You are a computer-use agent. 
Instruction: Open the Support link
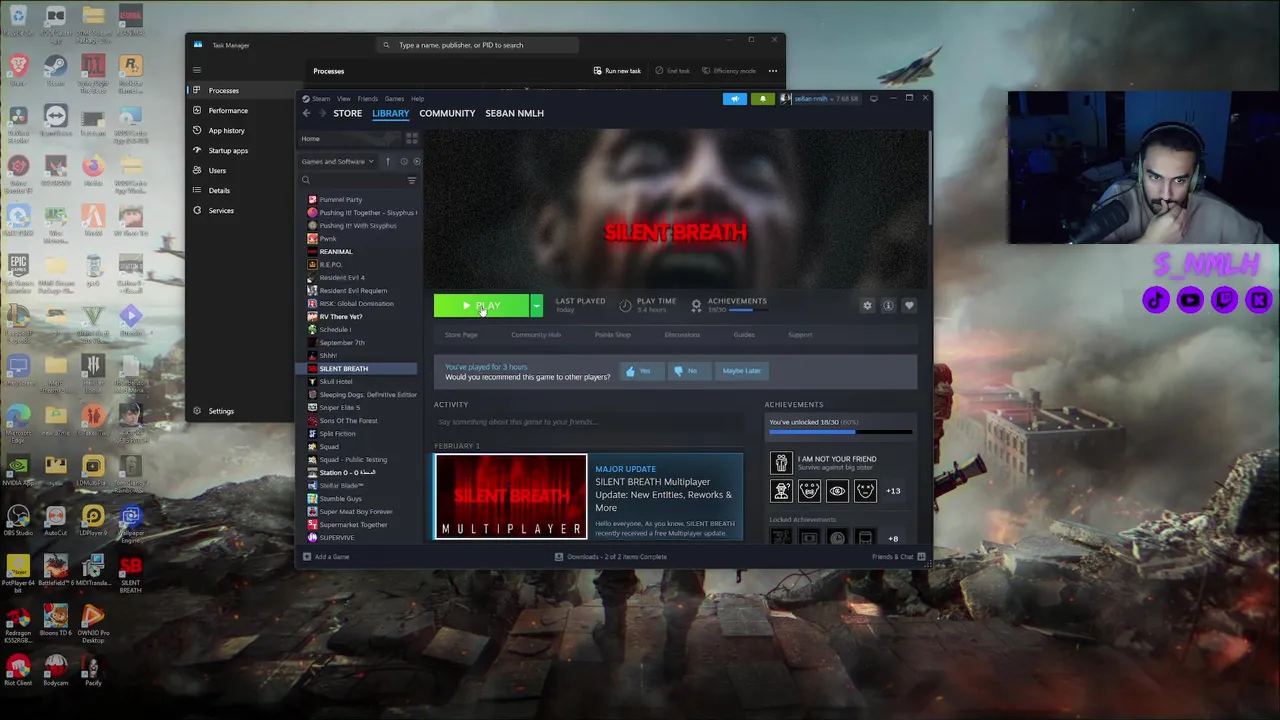[x=800, y=335]
